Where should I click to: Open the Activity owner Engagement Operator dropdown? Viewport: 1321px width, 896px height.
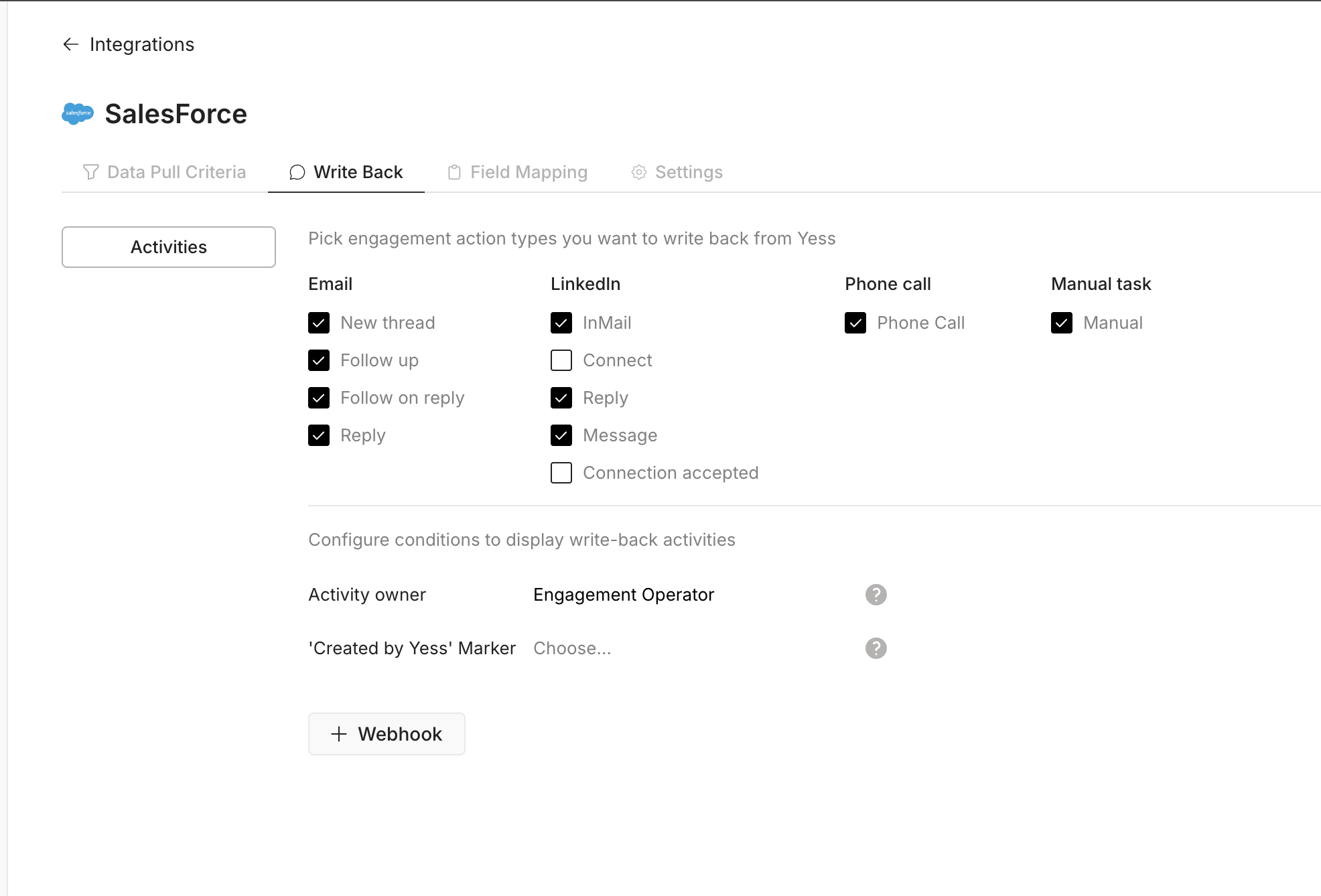click(x=624, y=595)
